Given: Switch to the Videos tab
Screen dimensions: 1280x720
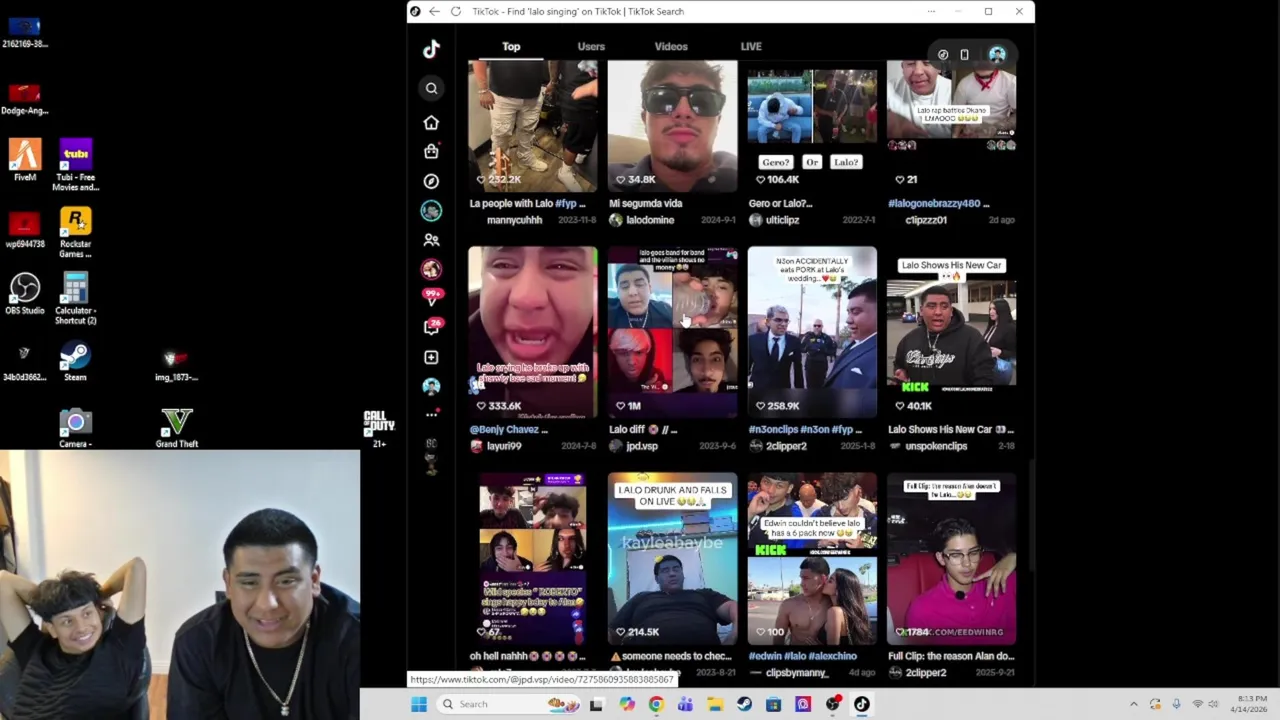Looking at the screenshot, I should [x=671, y=46].
